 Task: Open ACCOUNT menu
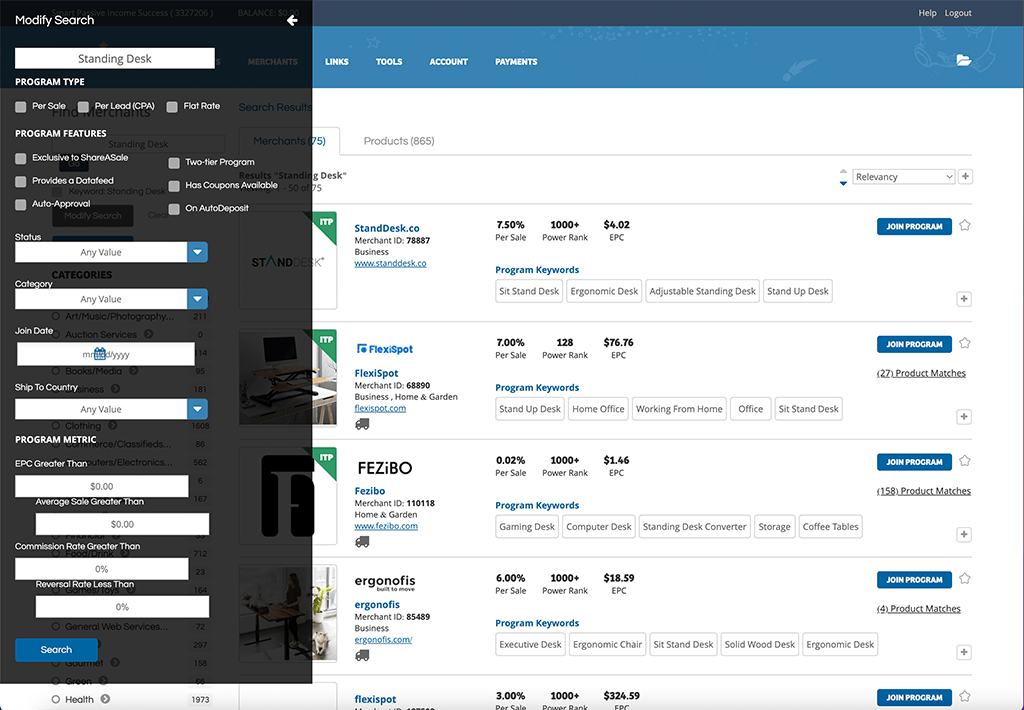448,61
